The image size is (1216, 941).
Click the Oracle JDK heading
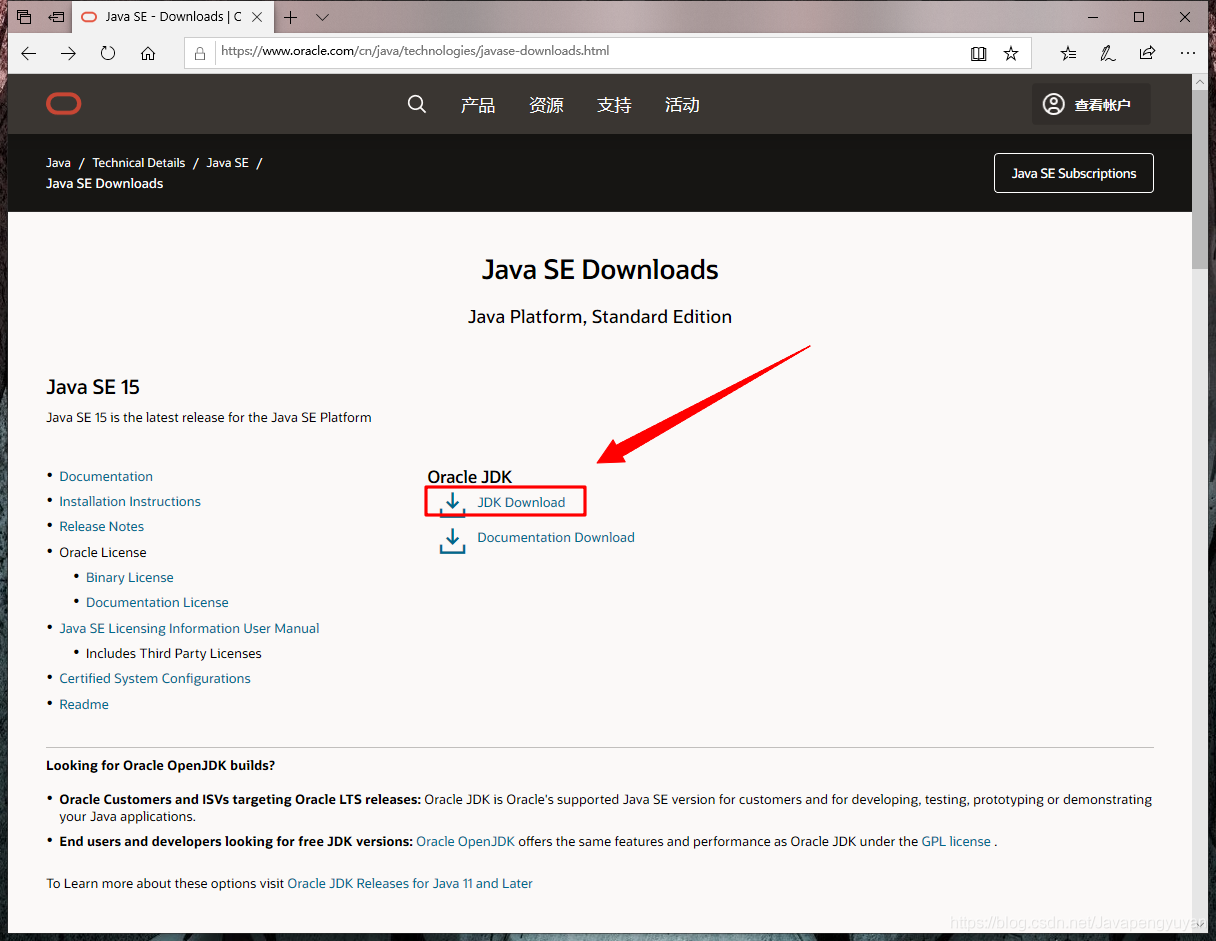(470, 477)
